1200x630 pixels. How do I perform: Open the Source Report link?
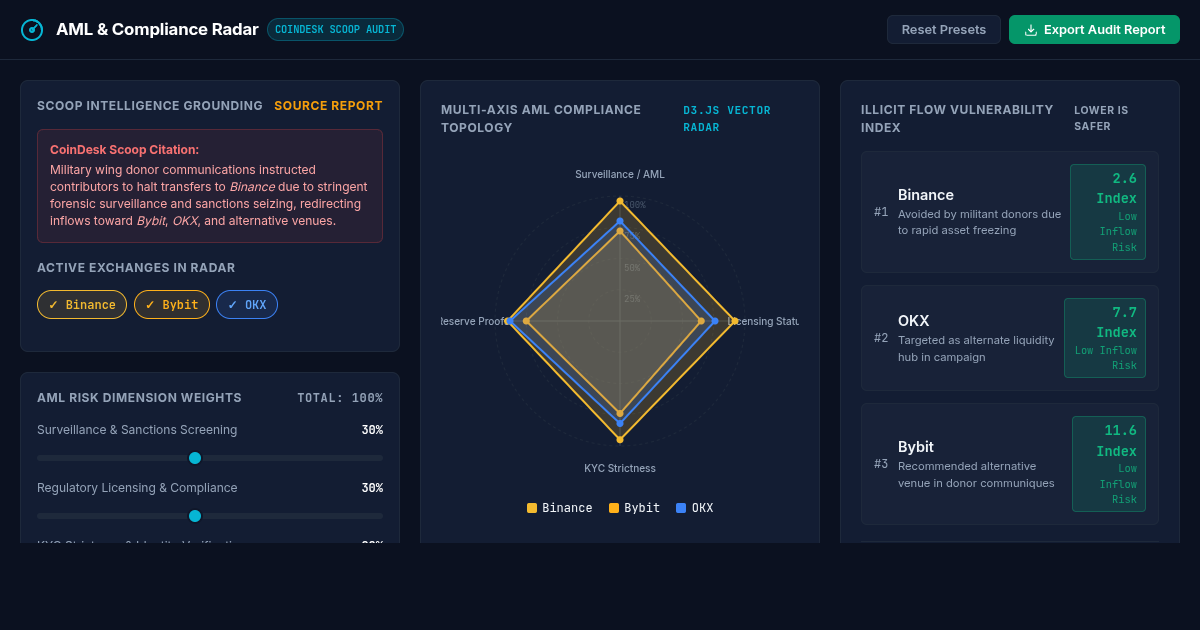click(328, 106)
